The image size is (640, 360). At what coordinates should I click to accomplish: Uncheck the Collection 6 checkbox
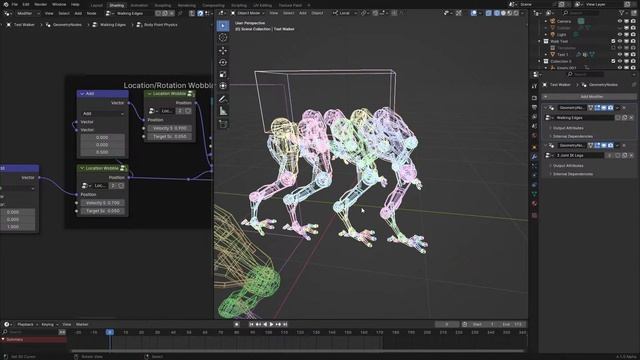click(613, 61)
